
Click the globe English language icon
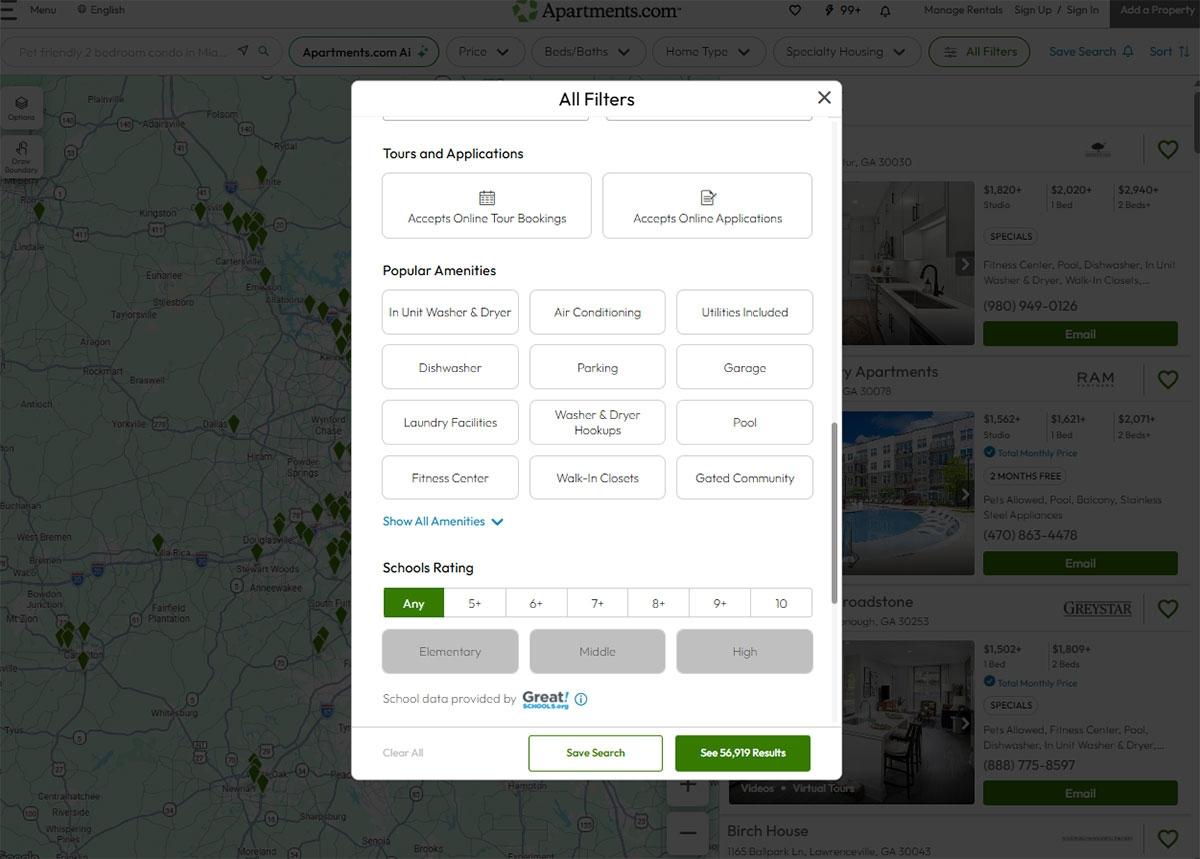tap(82, 10)
